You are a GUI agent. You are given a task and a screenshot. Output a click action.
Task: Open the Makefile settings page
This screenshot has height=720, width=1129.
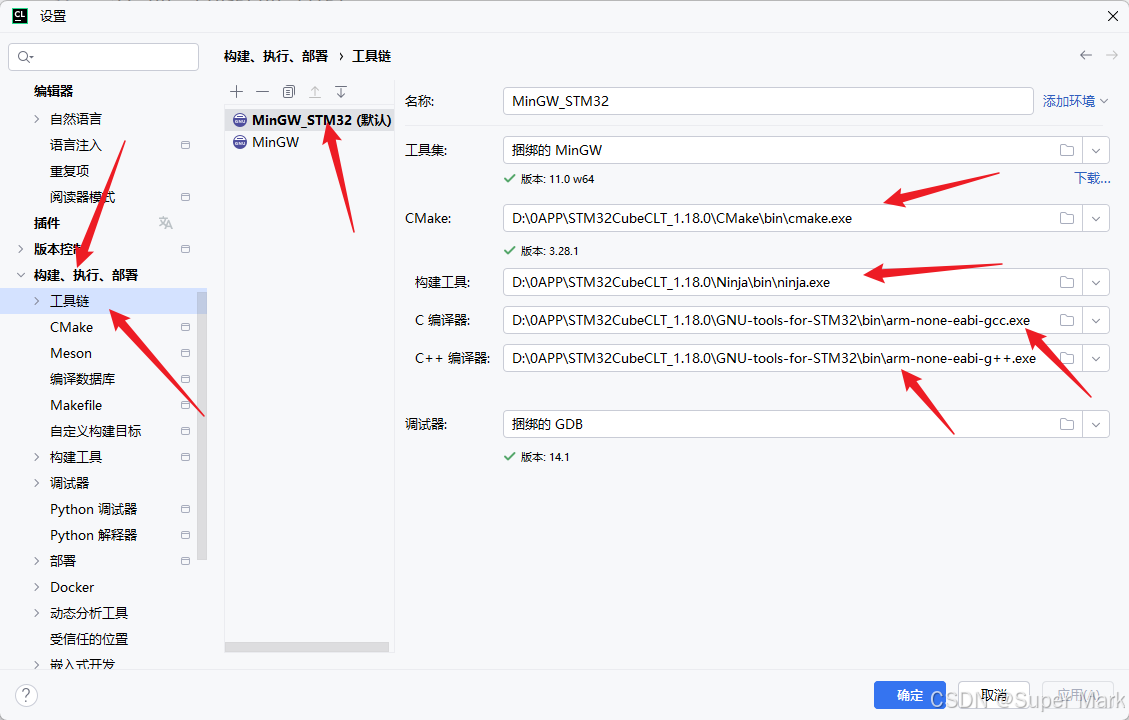click(x=76, y=405)
